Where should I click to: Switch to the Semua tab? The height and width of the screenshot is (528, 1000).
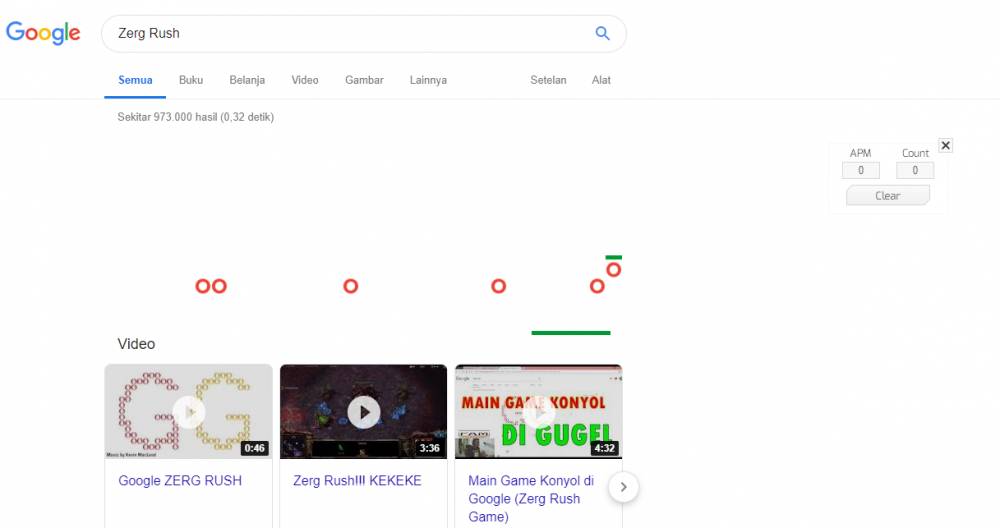[x=135, y=80]
